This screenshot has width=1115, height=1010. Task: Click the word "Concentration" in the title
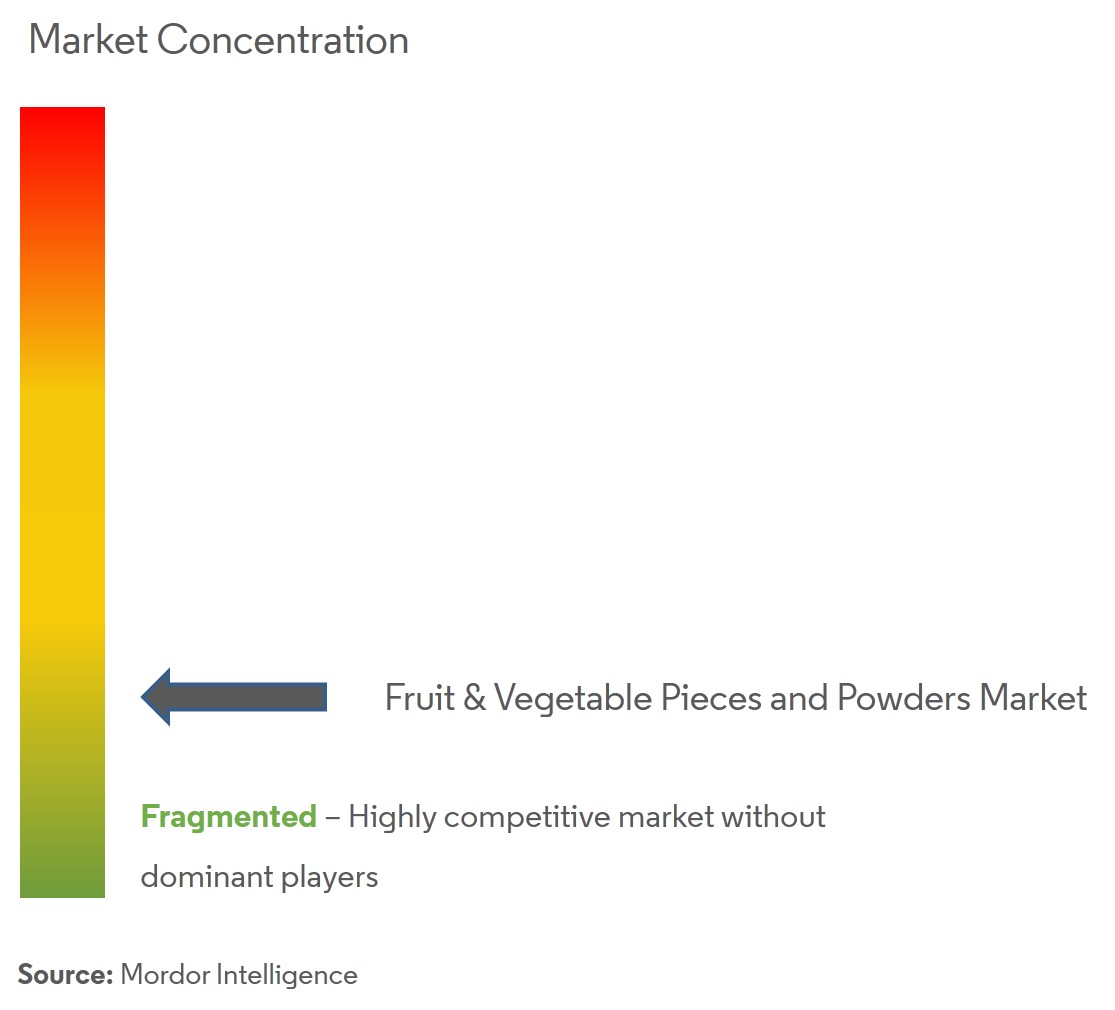click(x=283, y=40)
